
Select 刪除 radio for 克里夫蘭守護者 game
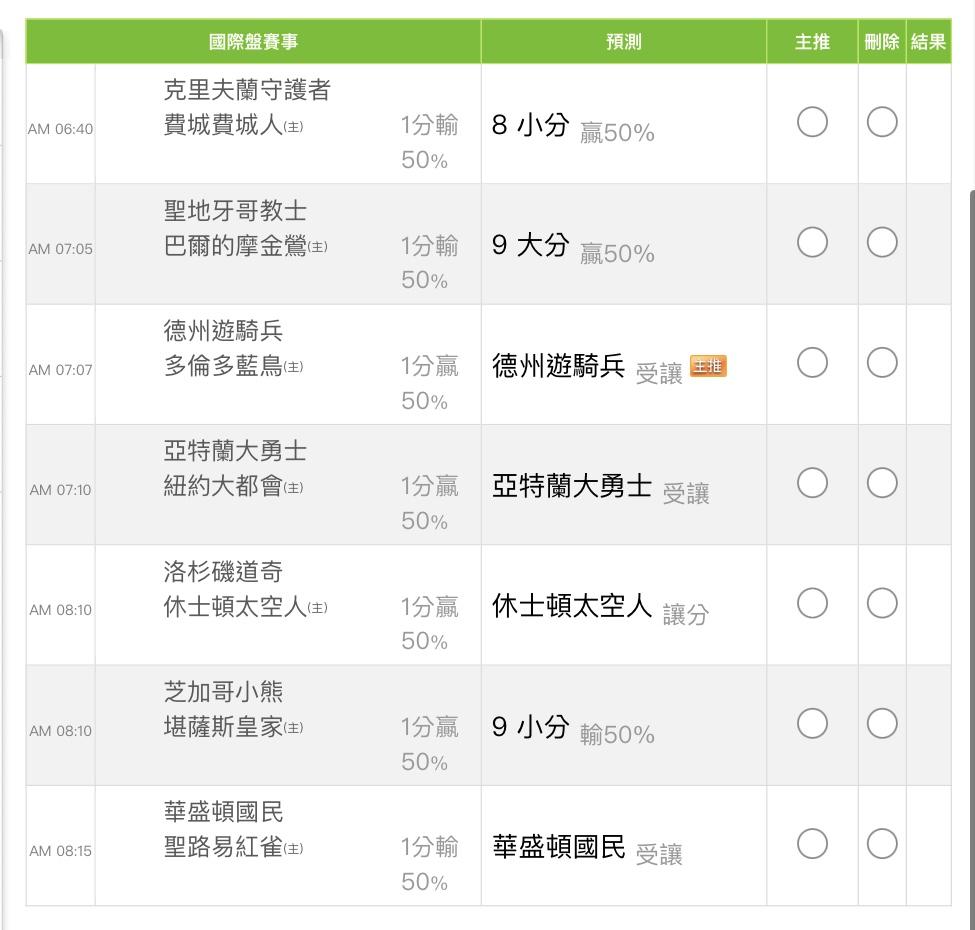pyautogui.click(x=882, y=122)
